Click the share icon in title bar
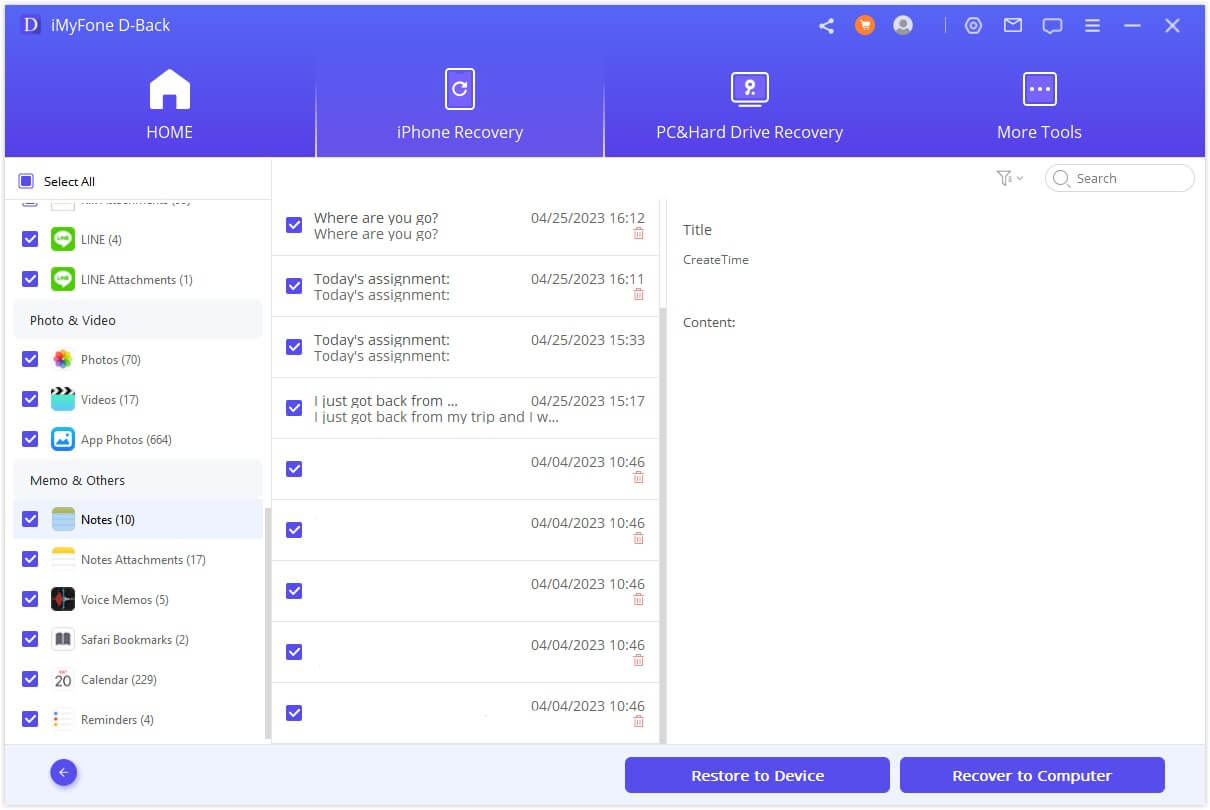This screenshot has width=1210, height=810. (826, 26)
